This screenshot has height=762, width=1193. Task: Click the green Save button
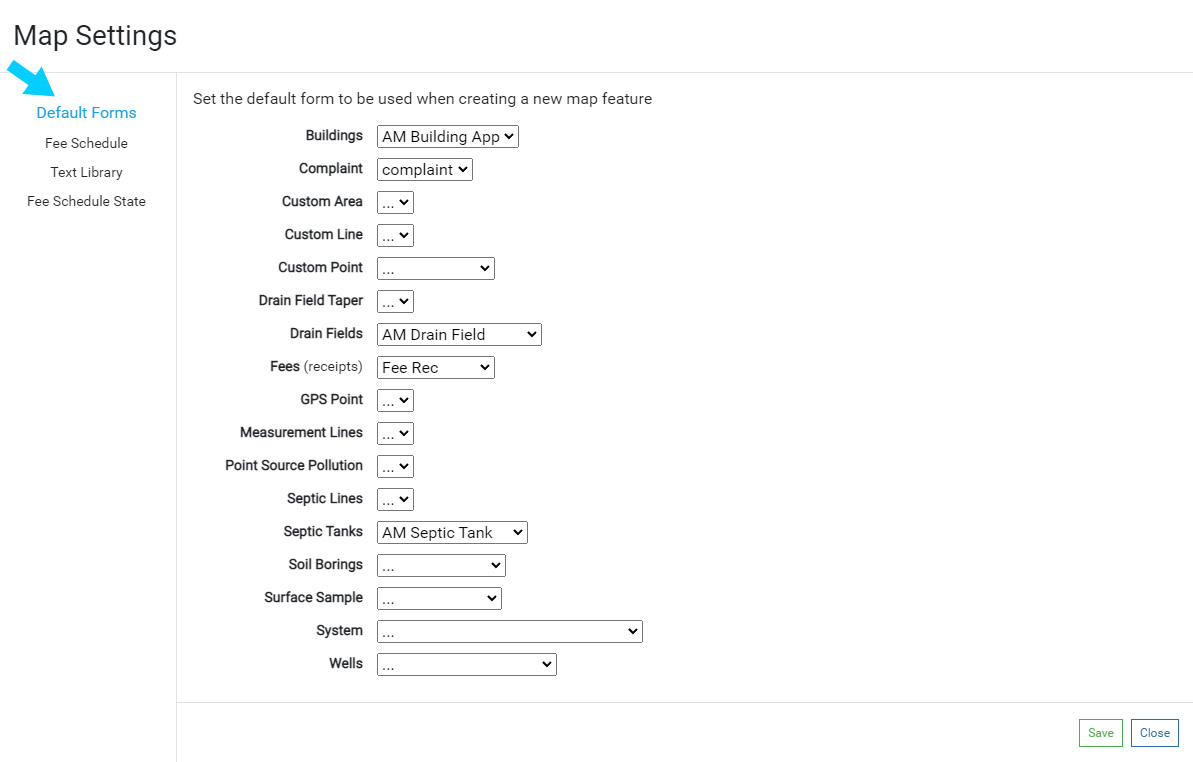tap(1100, 733)
